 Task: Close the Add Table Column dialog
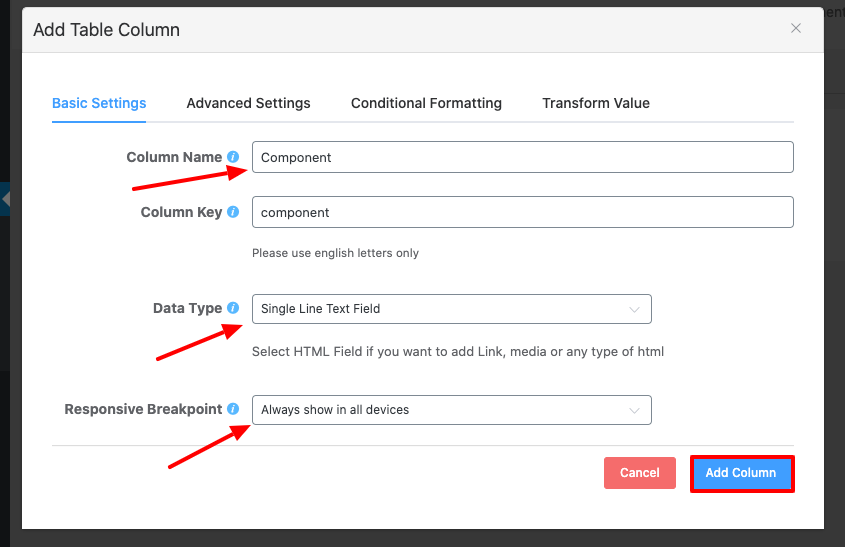pyautogui.click(x=796, y=29)
